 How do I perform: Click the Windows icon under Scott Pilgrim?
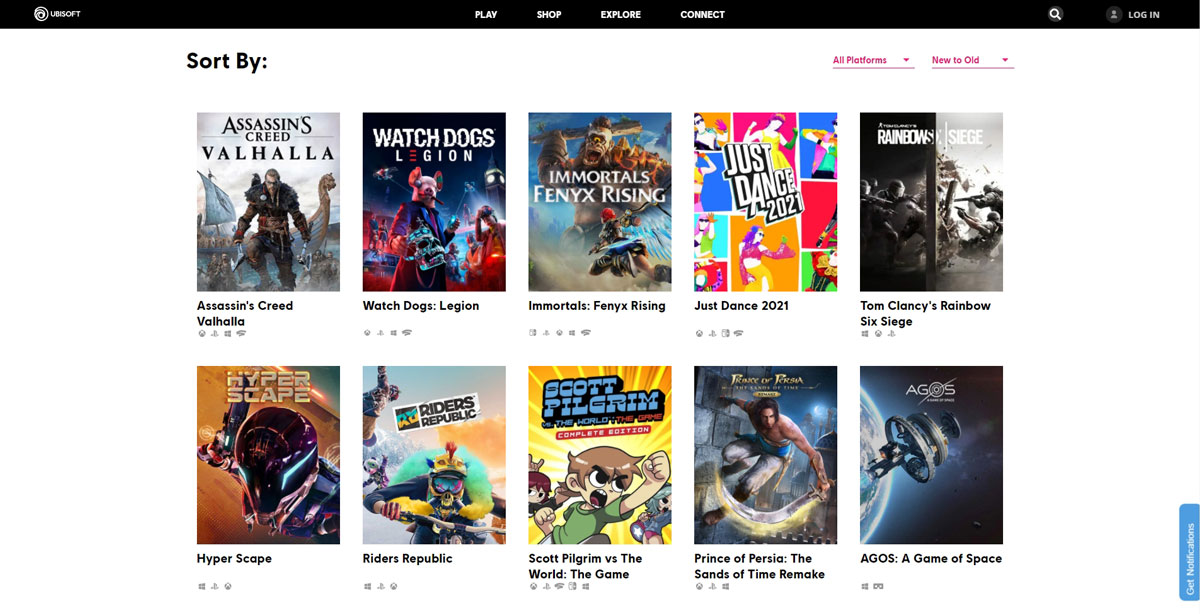pos(585,586)
